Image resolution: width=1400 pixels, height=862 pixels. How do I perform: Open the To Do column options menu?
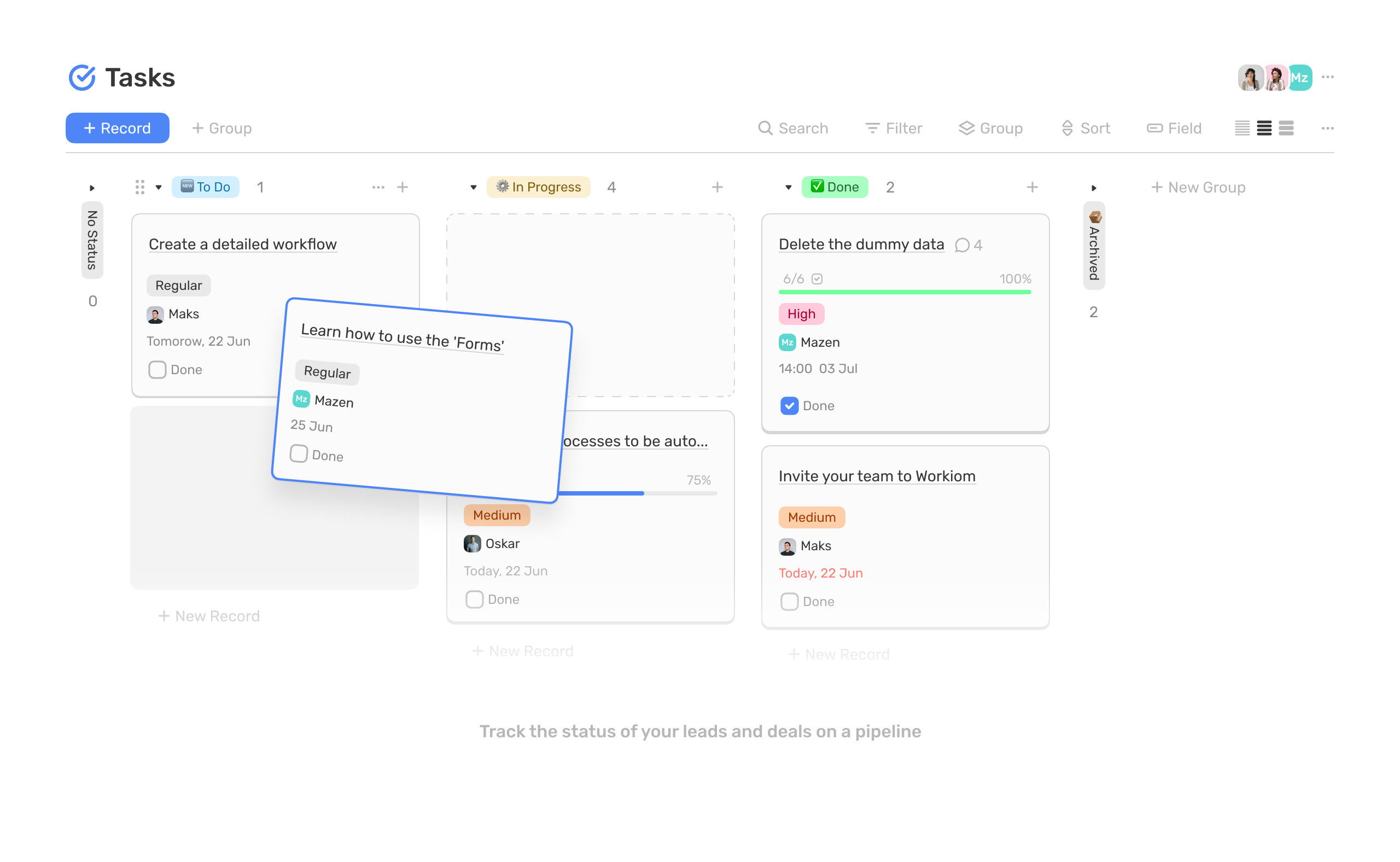378,187
